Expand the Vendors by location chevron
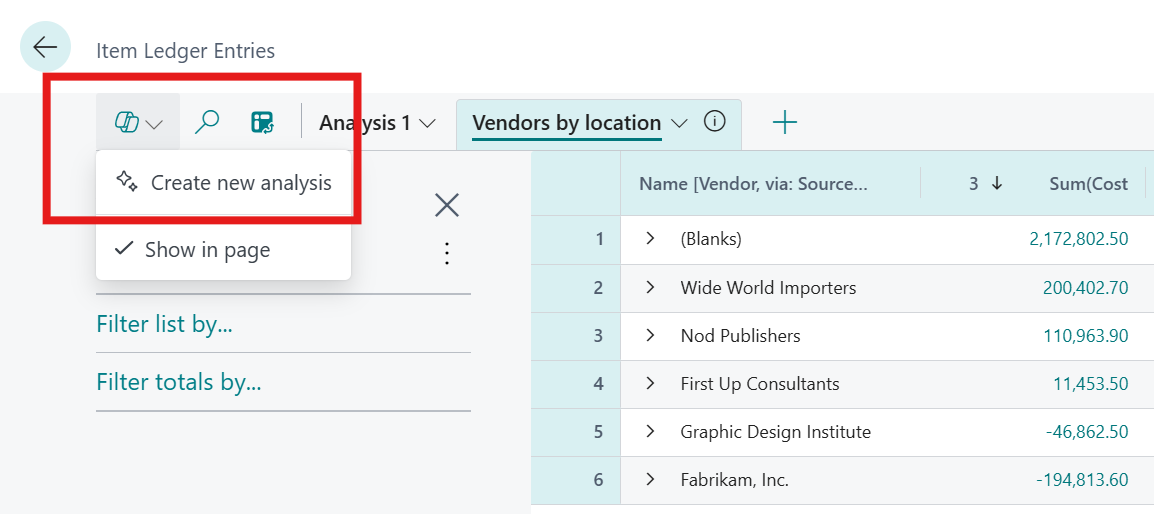Viewport: 1154px width, 514px height. pyautogui.click(x=679, y=123)
